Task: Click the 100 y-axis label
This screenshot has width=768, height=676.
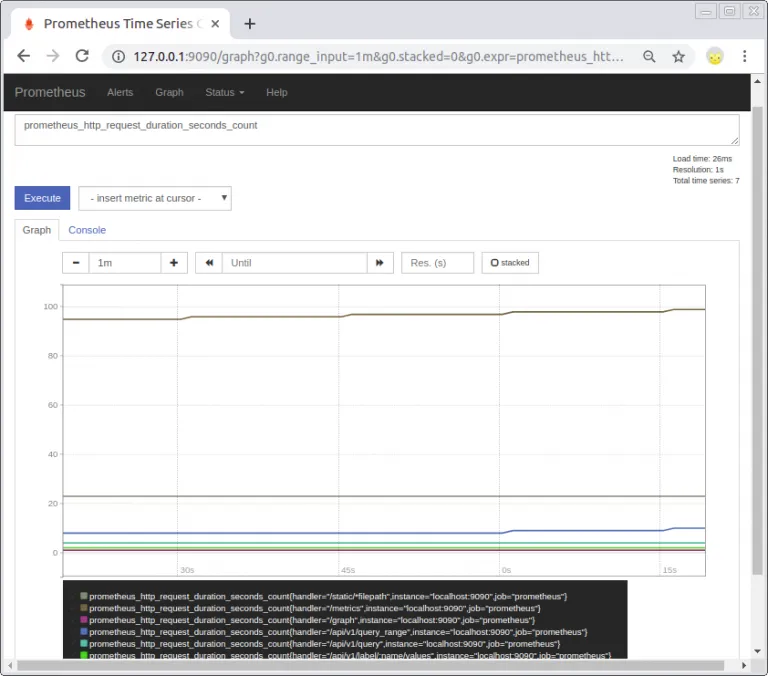Action: pos(50,307)
